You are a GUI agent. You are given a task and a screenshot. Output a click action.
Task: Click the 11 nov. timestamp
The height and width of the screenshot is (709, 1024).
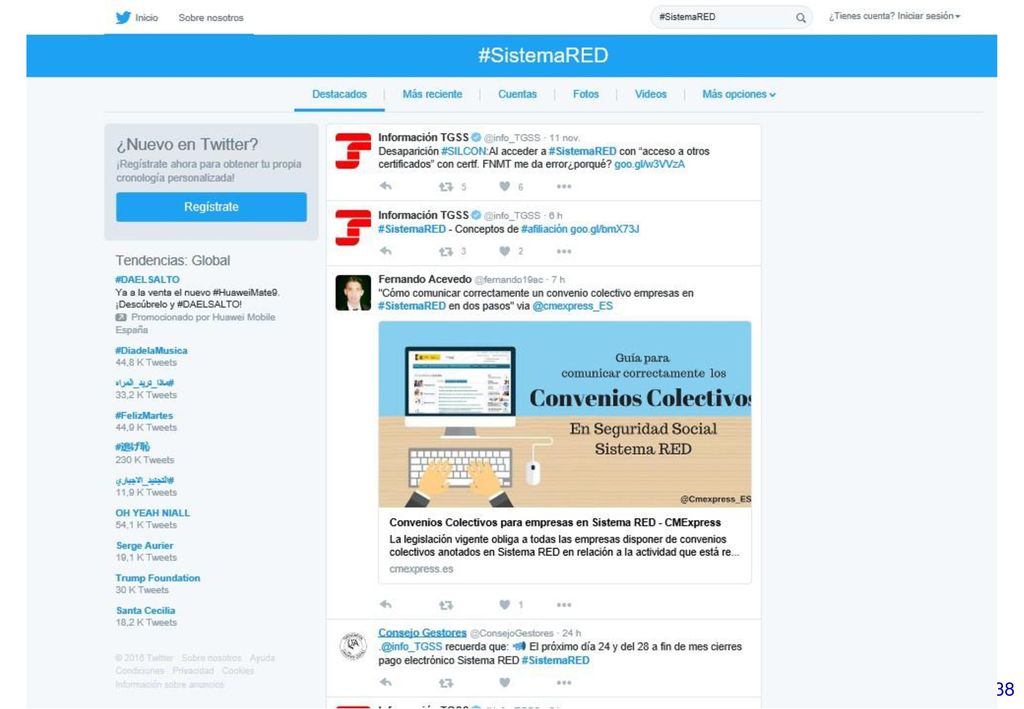coord(565,138)
